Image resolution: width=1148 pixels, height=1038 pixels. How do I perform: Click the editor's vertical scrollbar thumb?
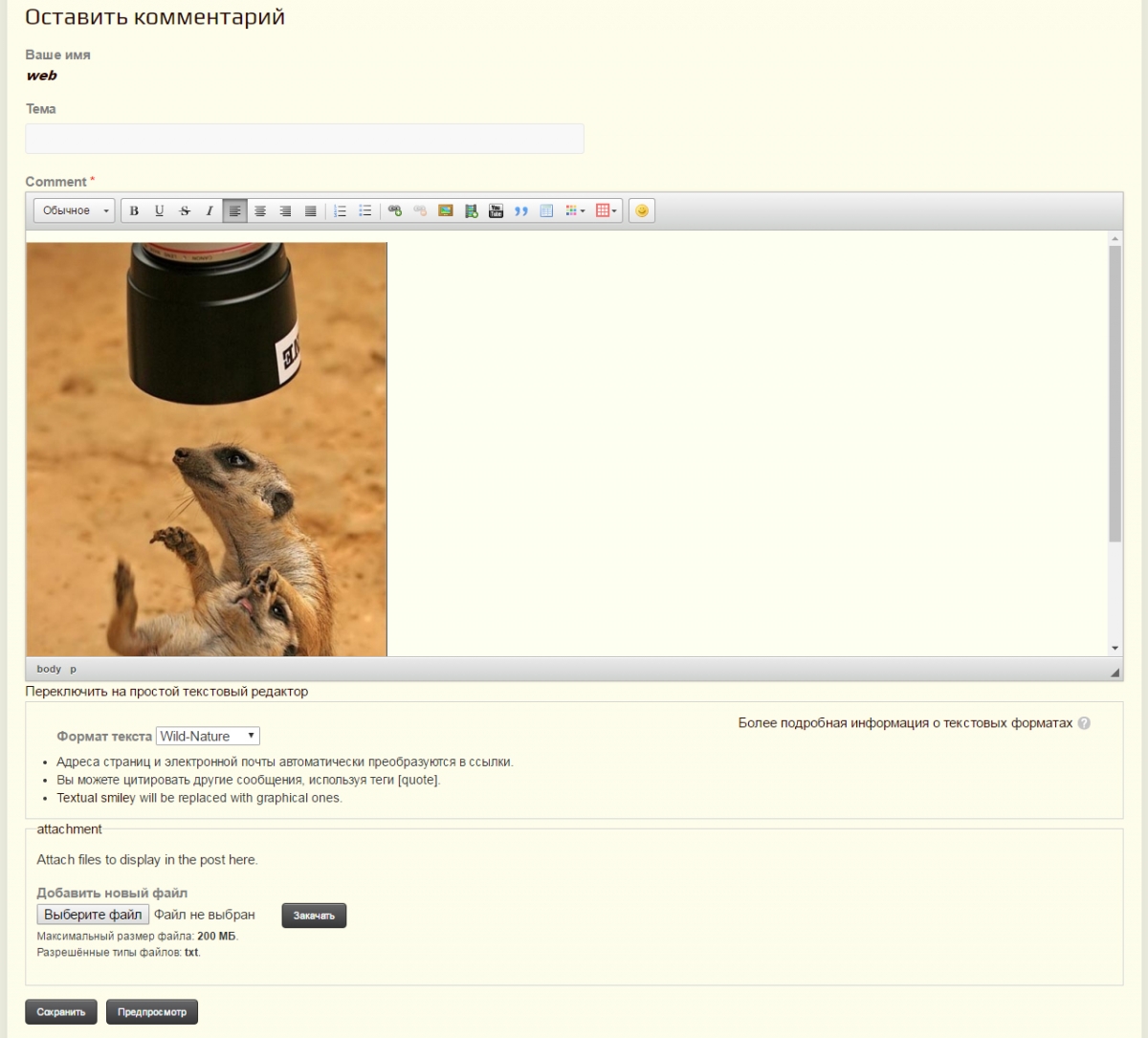pyautogui.click(x=1115, y=392)
